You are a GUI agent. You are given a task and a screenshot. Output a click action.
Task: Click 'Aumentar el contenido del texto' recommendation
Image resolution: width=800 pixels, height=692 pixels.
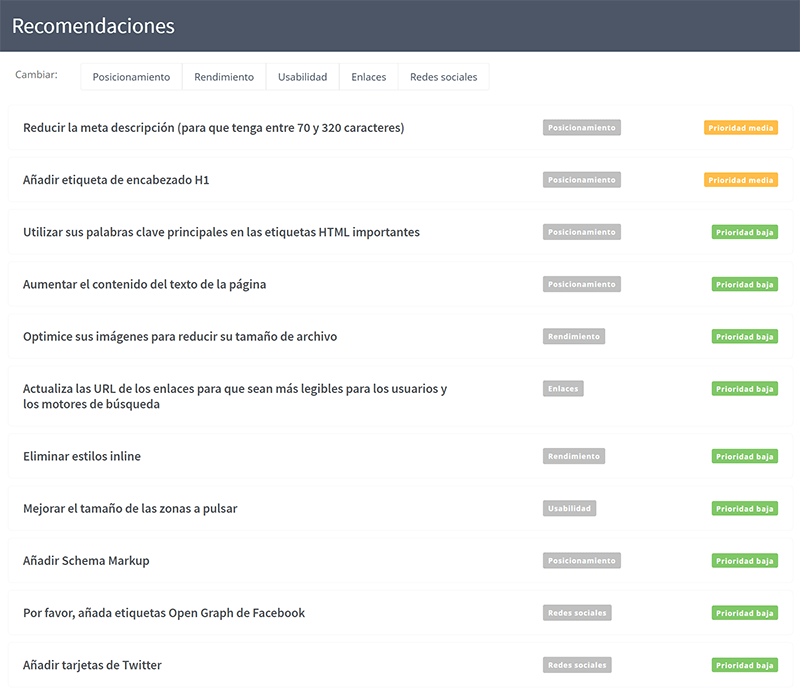click(144, 284)
